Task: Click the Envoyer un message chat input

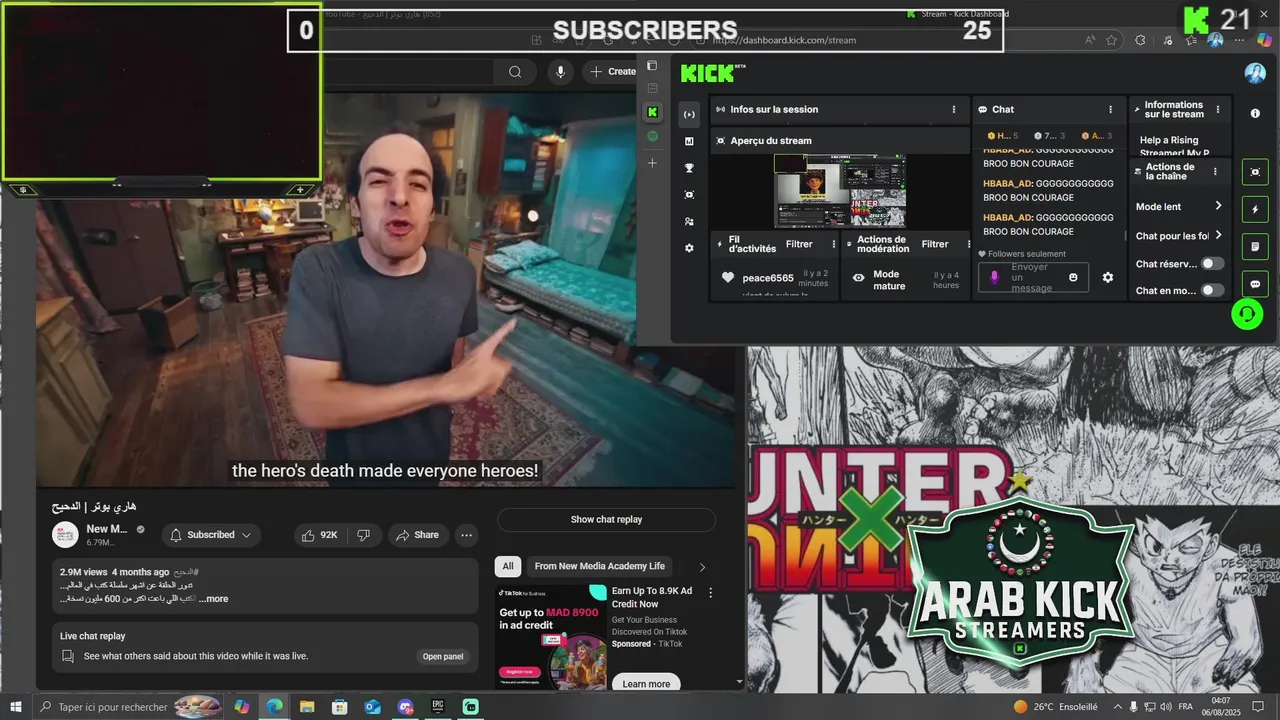Action: (x=1033, y=277)
